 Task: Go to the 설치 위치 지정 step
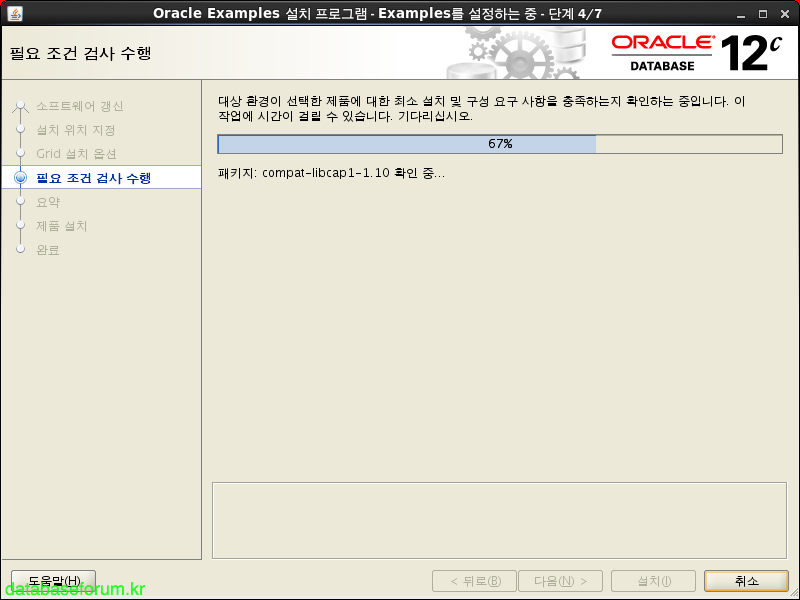tap(76, 130)
